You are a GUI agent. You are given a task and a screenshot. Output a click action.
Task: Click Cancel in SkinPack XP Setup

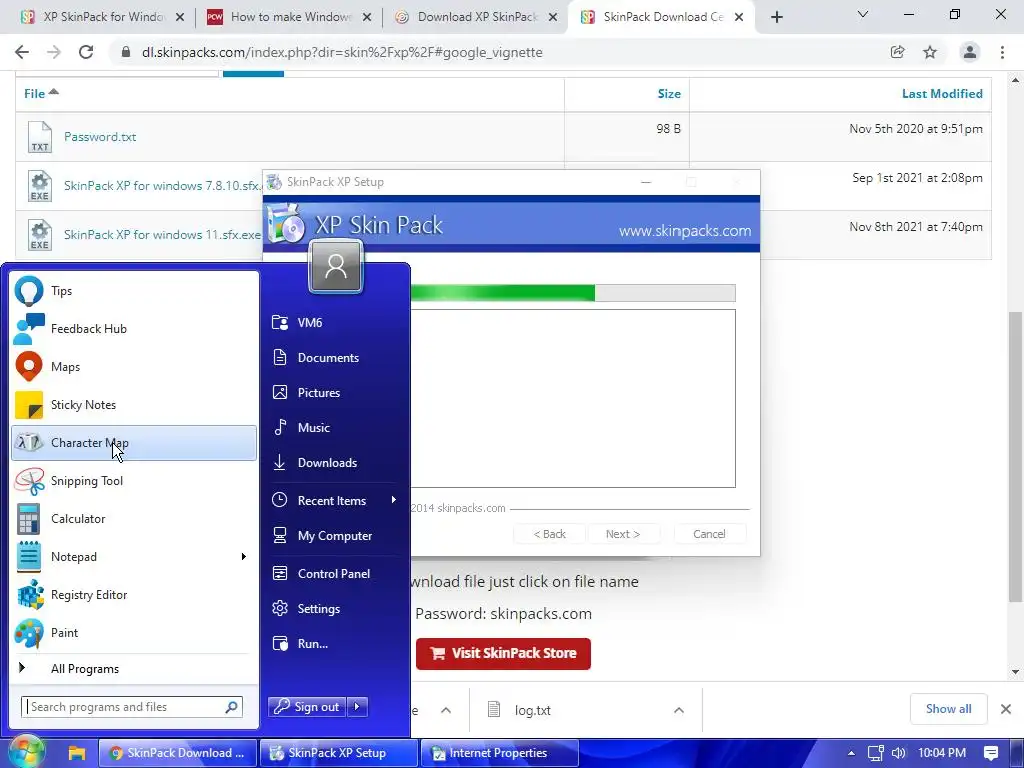[709, 534]
